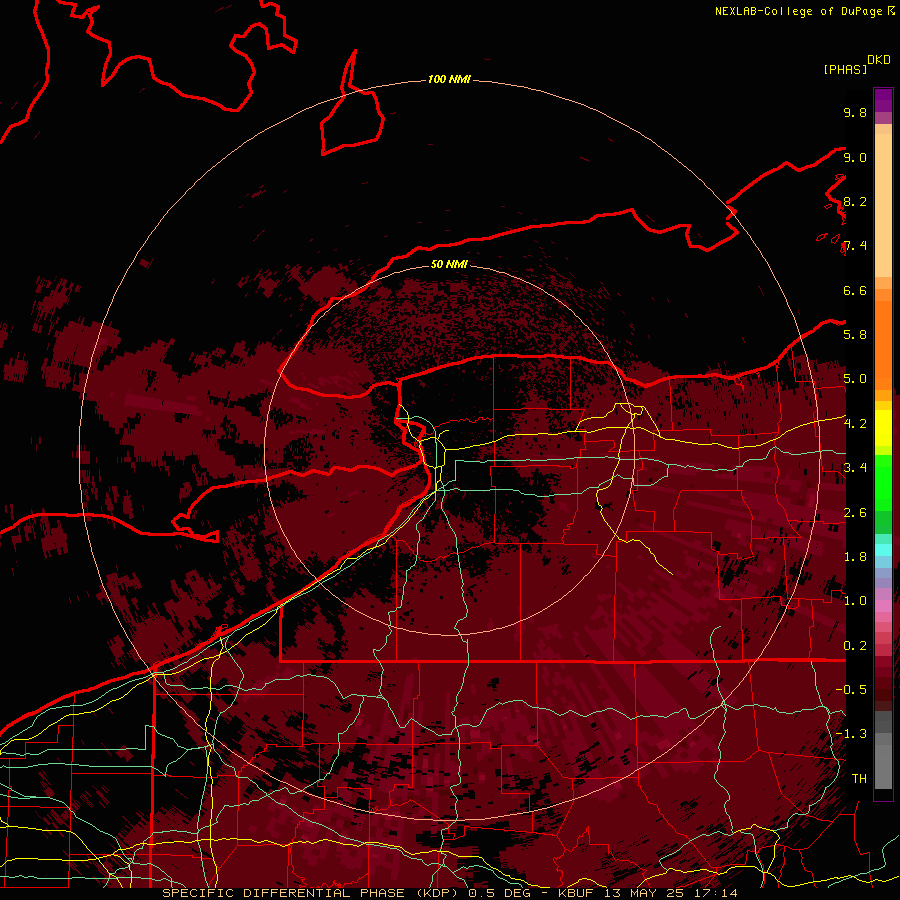Image resolution: width=900 pixels, height=900 pixels.
Task: Click the SPECIFIC DIFFERENTIAL PHASE (KDP) product title
Action: coord(313,893)
